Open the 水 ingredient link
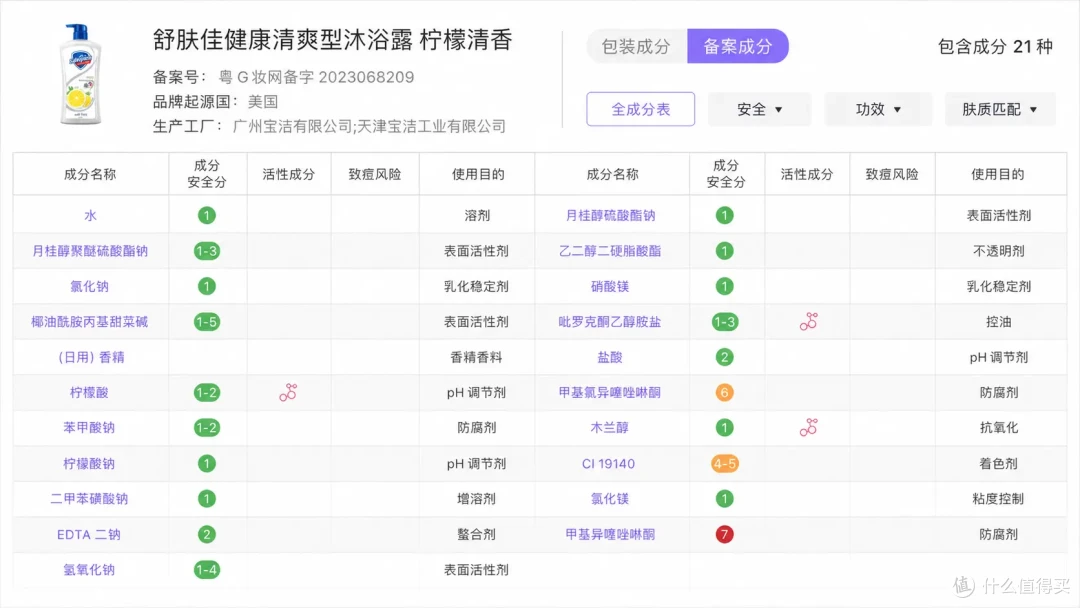Screen dimensions: 1080x608 click(x=90, y=216)
